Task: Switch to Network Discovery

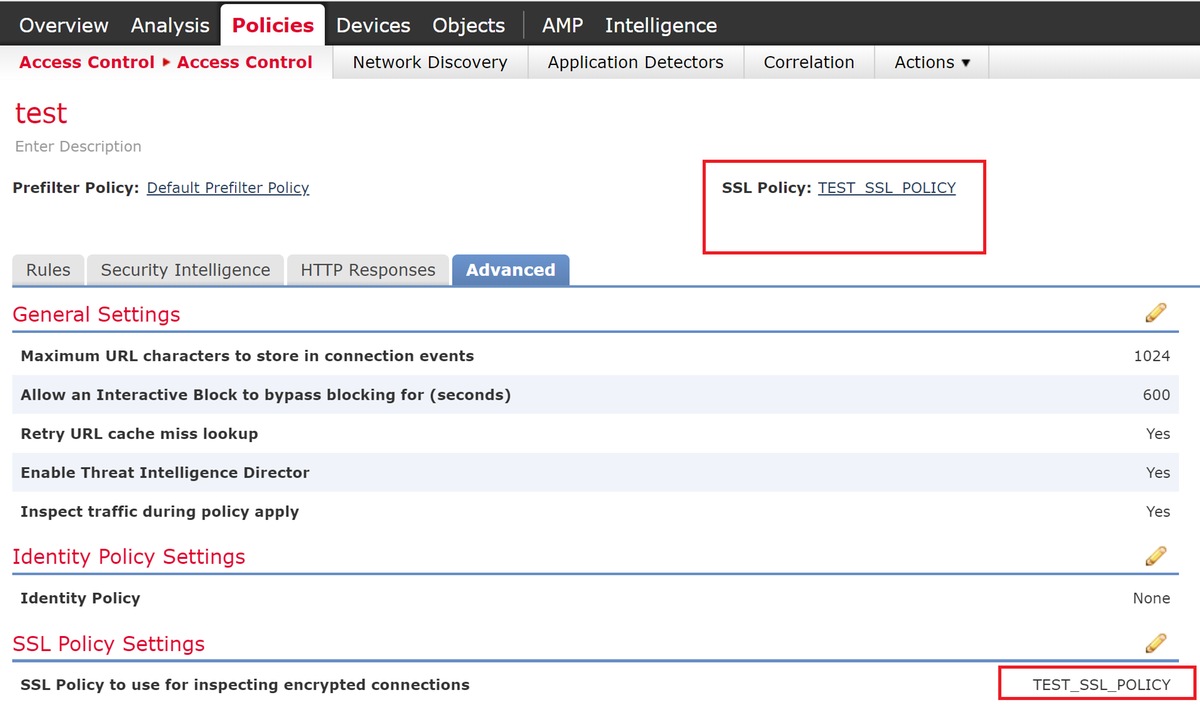Action: 429,62
